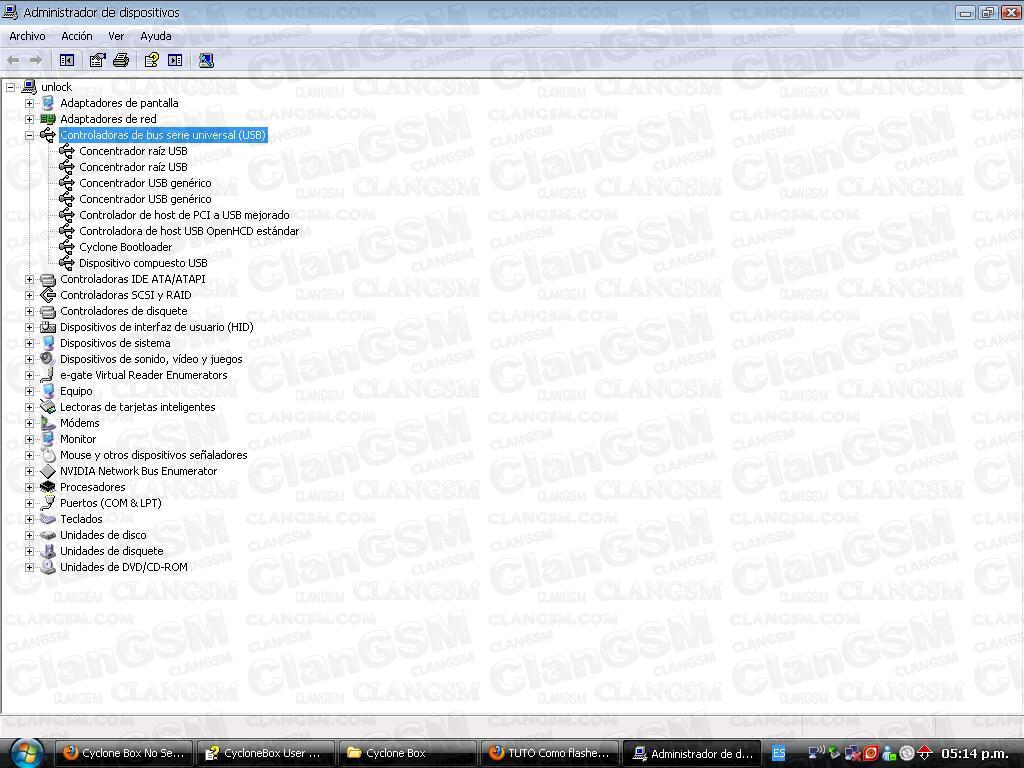Open the Properties toolbar icon

click(97, 61)
